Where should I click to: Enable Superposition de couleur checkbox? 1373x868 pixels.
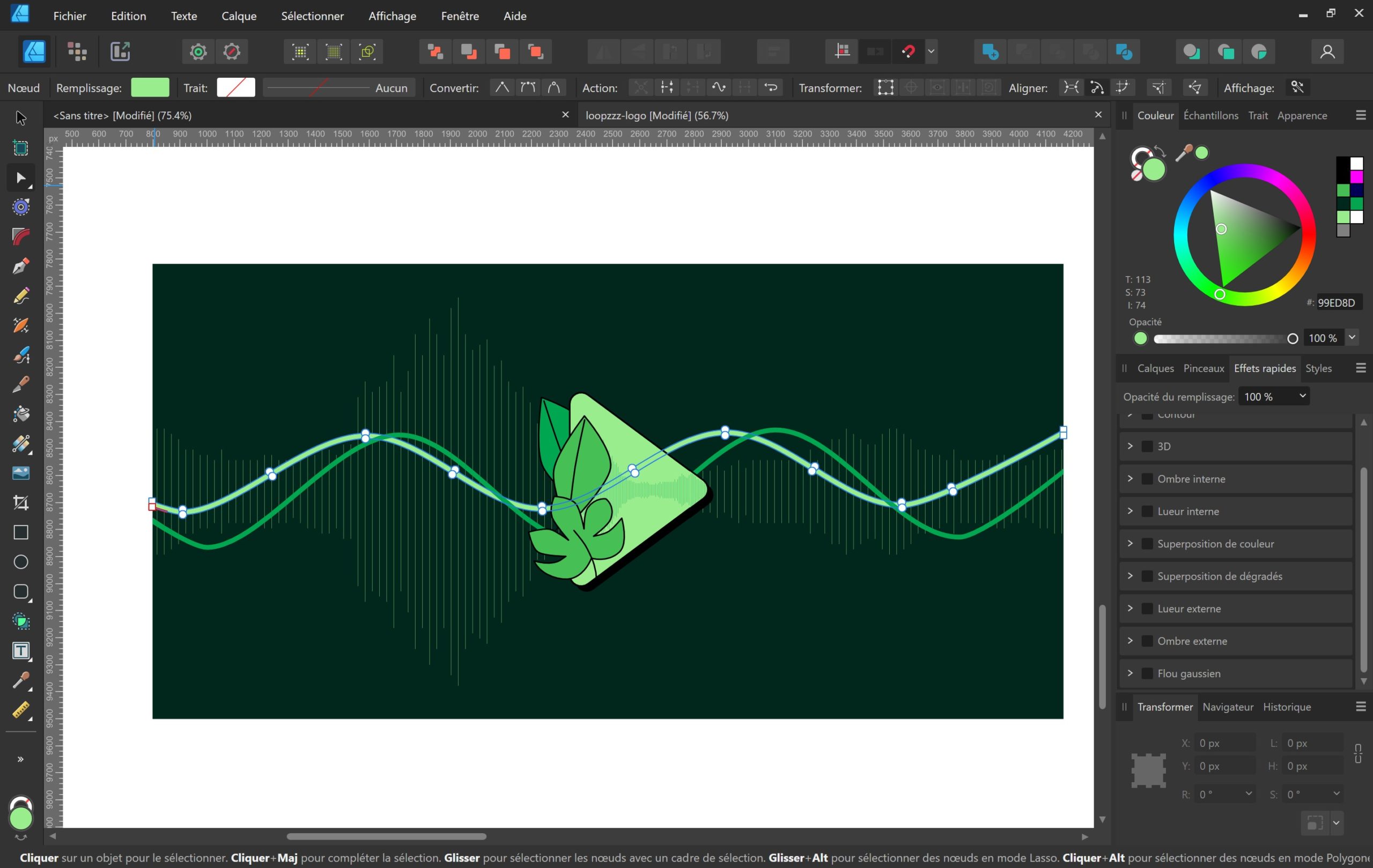click(x=1147, y=544)
